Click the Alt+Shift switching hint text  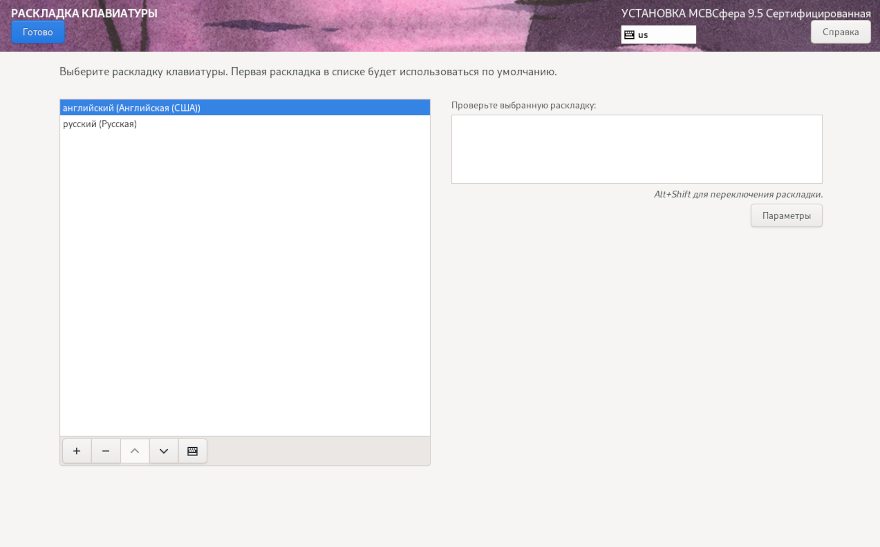(738, 194)
